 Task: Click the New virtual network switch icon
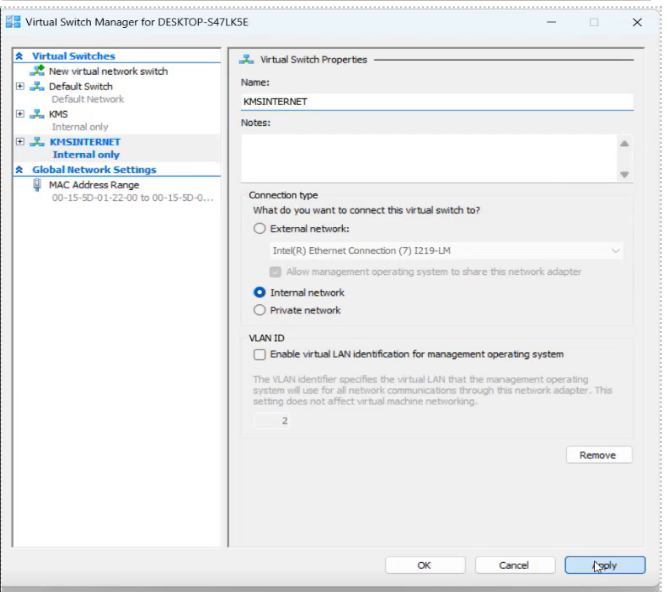37,71
